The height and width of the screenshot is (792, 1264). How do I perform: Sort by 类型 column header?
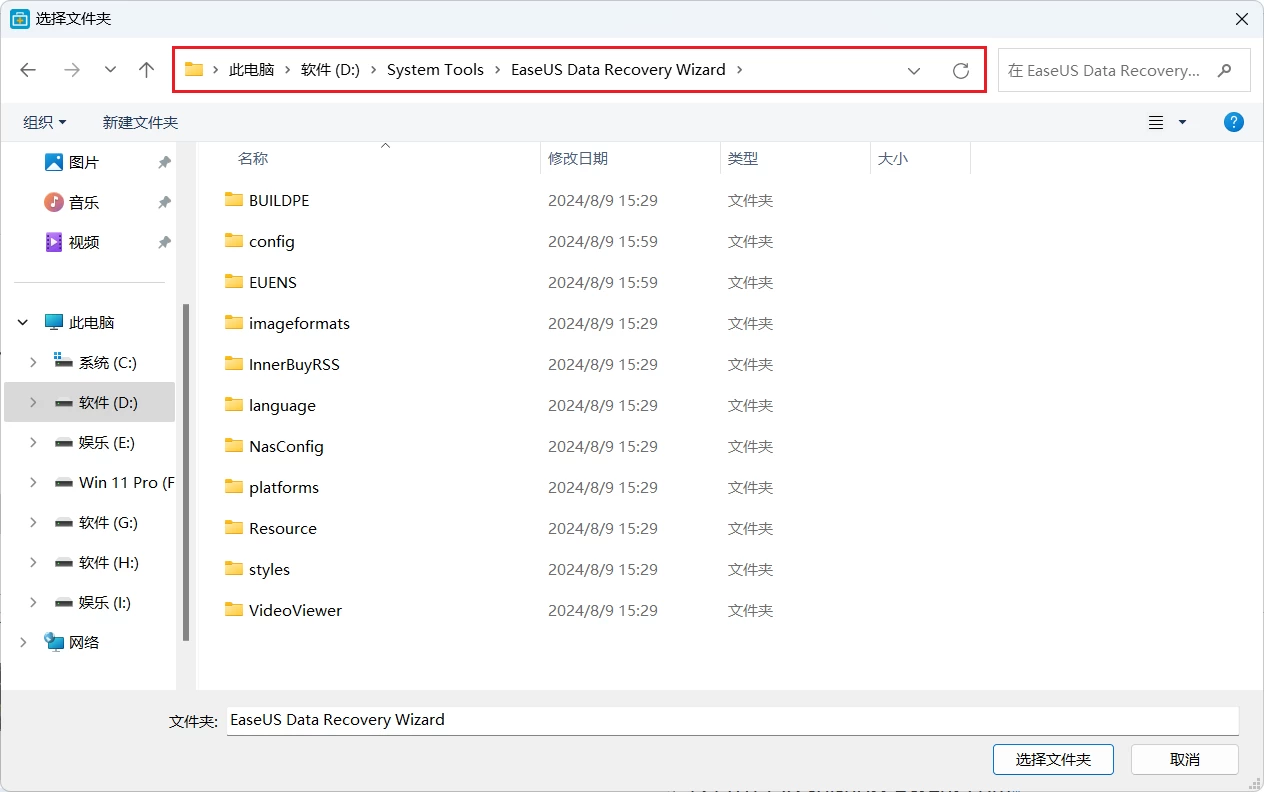coord(743,158)
